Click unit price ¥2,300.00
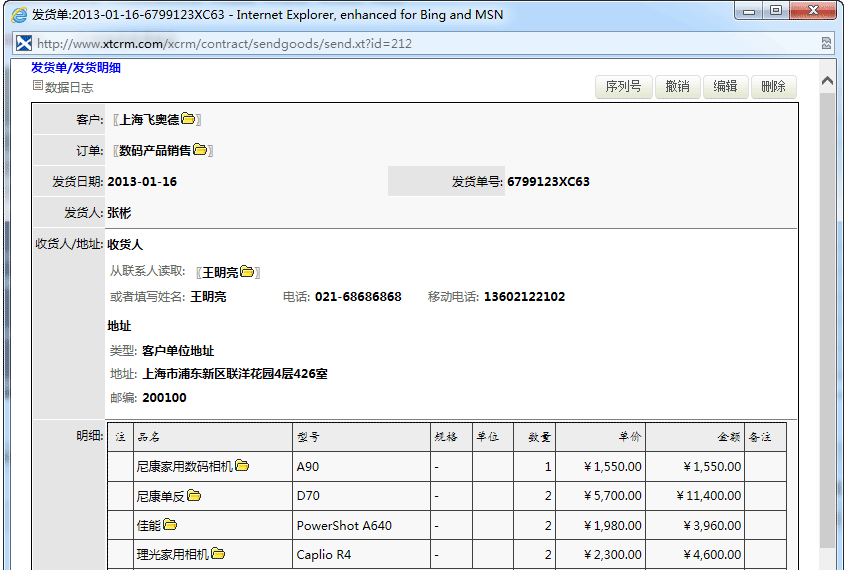 coord(613,555)
